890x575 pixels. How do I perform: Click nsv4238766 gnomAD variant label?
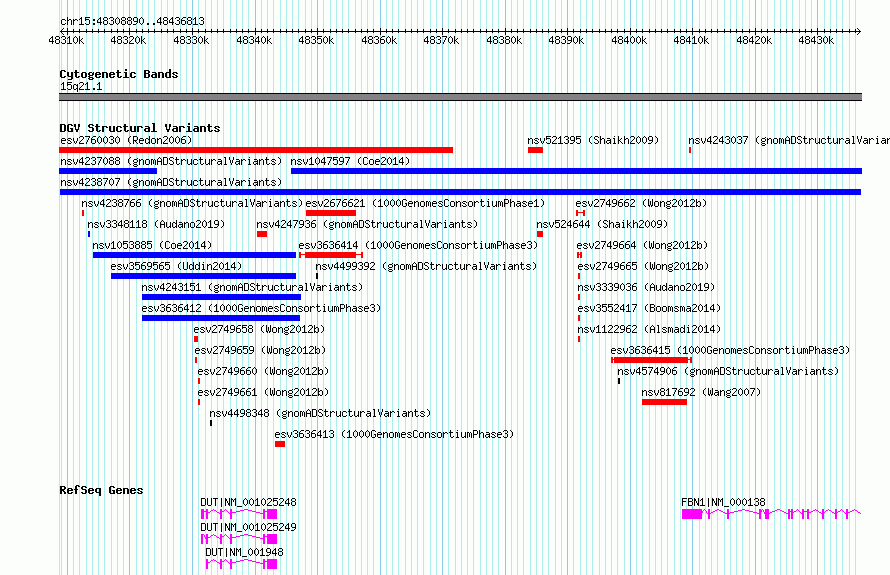[x=192, y=203]
